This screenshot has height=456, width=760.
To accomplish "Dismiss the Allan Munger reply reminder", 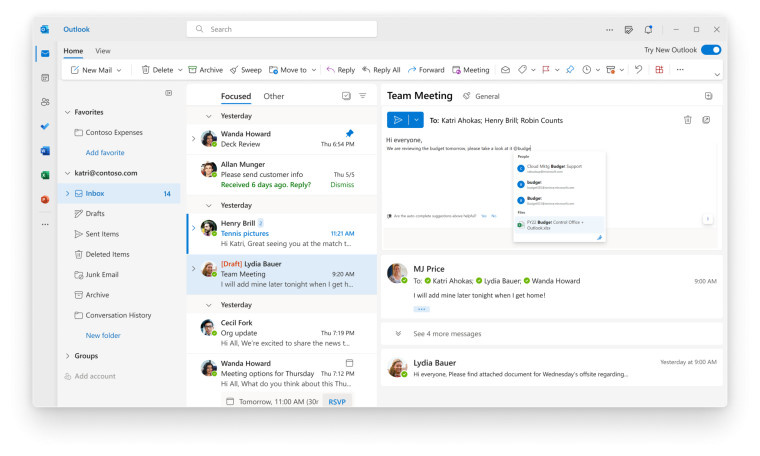I will 342,185.
